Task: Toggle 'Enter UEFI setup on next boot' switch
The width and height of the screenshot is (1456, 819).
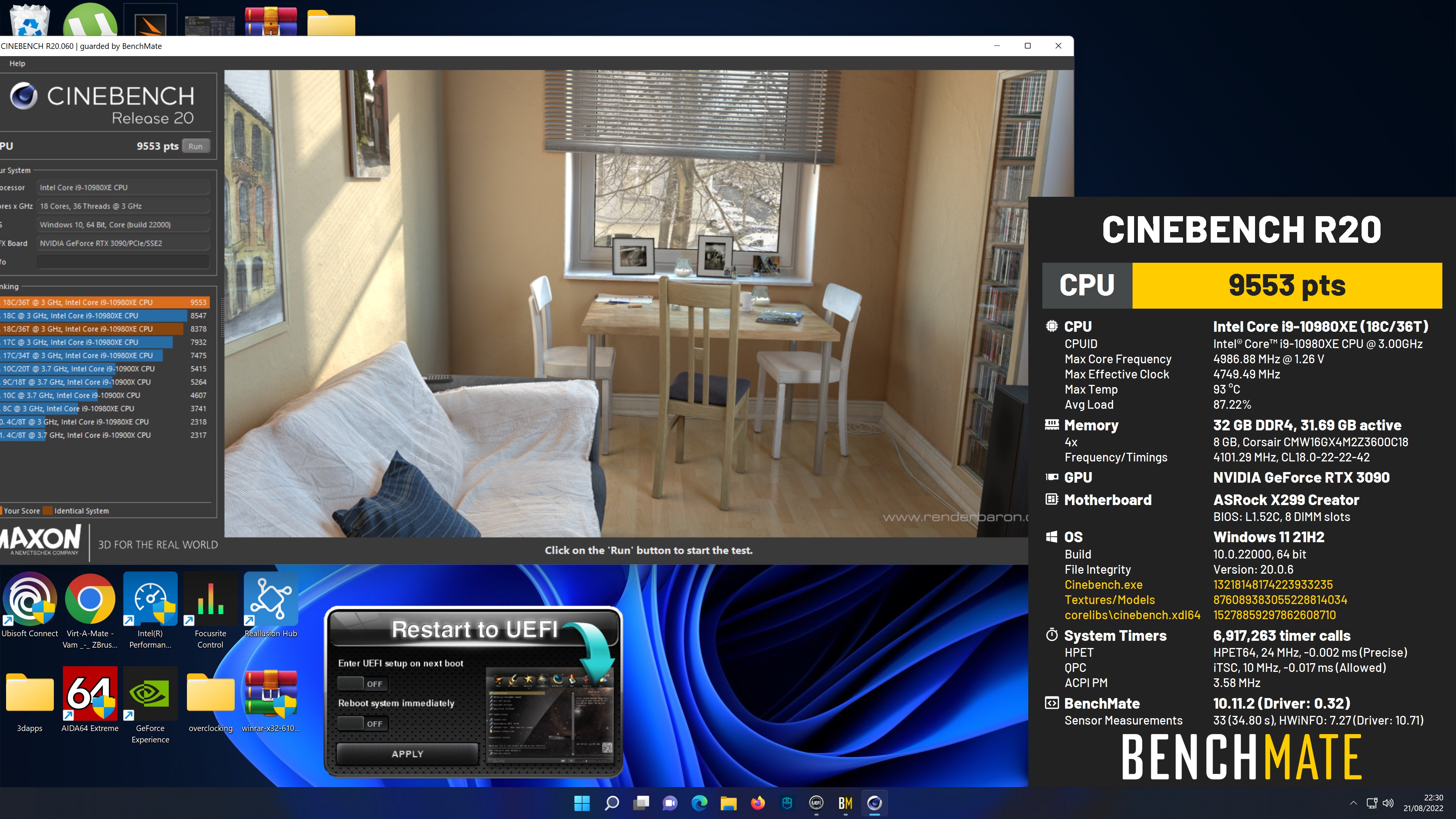Action: 362,683
